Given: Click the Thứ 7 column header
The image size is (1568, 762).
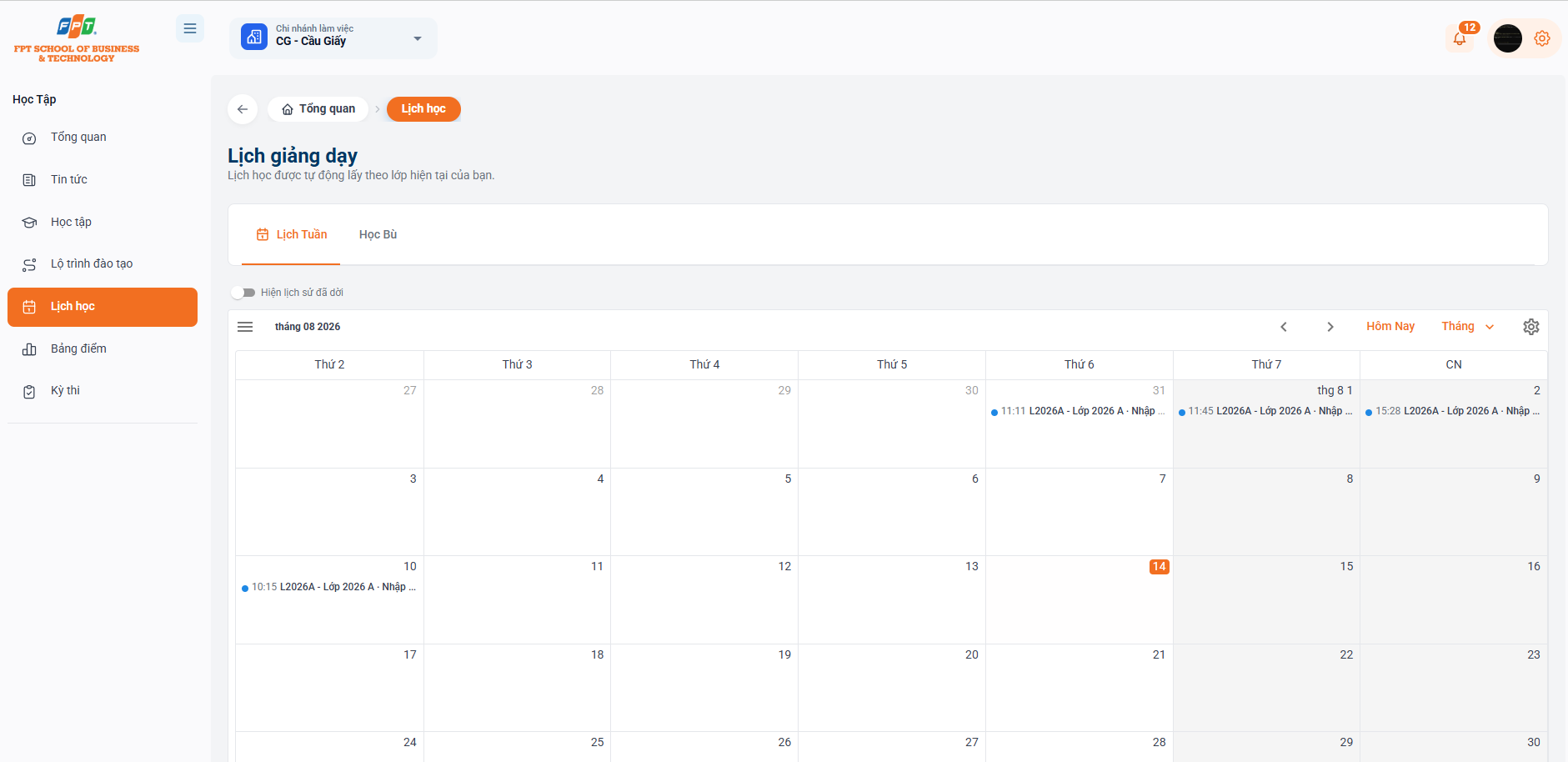Looking at the screenshot, I should coord(1266,364).
